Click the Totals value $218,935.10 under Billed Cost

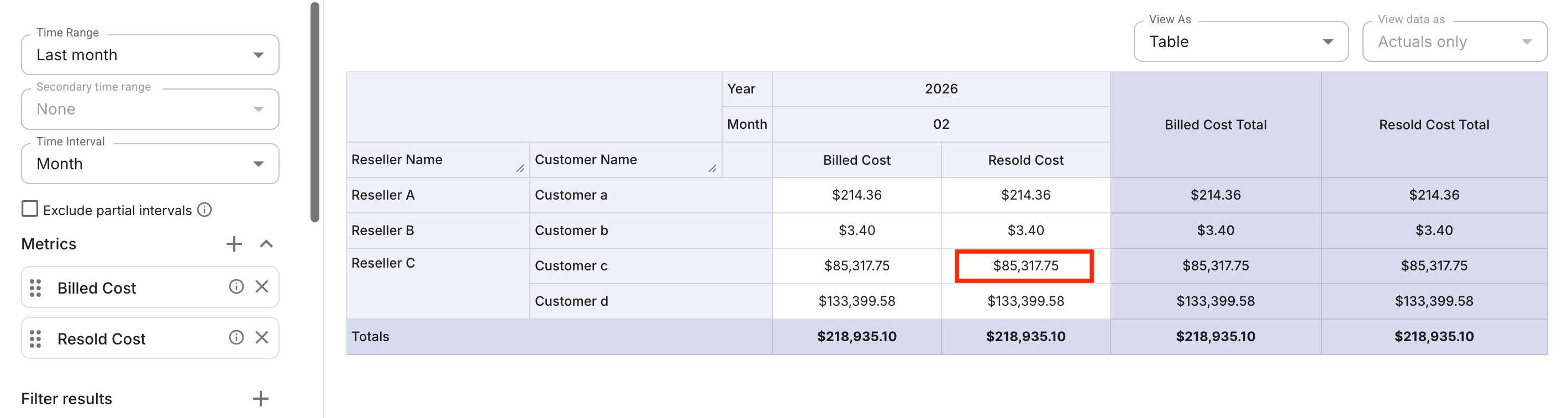tap(856, 336)
